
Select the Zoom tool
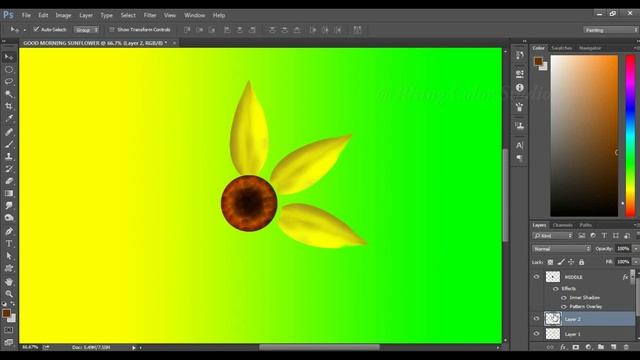coord(9,294)
